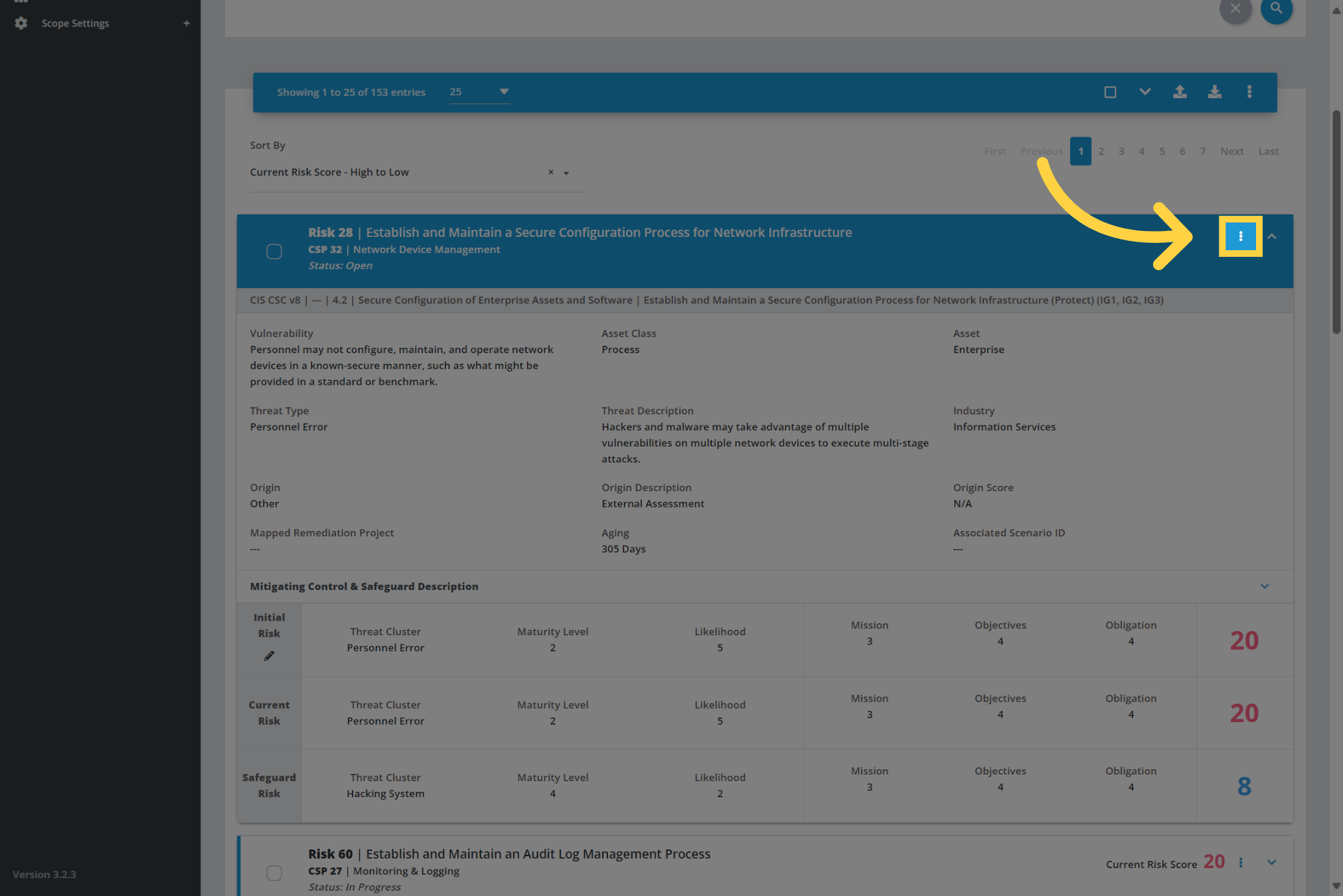Viewport: 1343px width, 896px height.
Task: Open the Scope Settings gear icon
Action: 21,23
